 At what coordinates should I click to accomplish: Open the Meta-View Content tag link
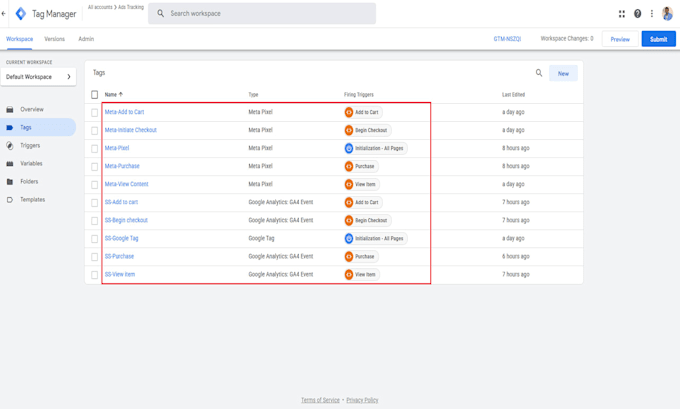(126, 184)
